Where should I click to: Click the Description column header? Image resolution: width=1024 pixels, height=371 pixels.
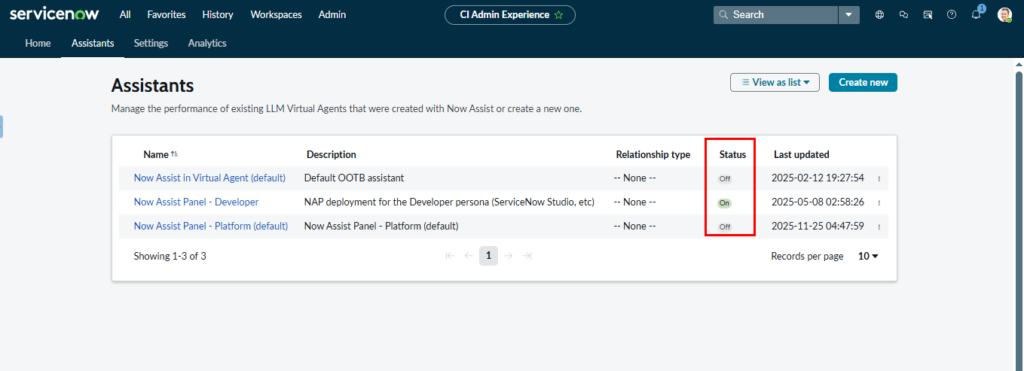click(x=331, y=155)
